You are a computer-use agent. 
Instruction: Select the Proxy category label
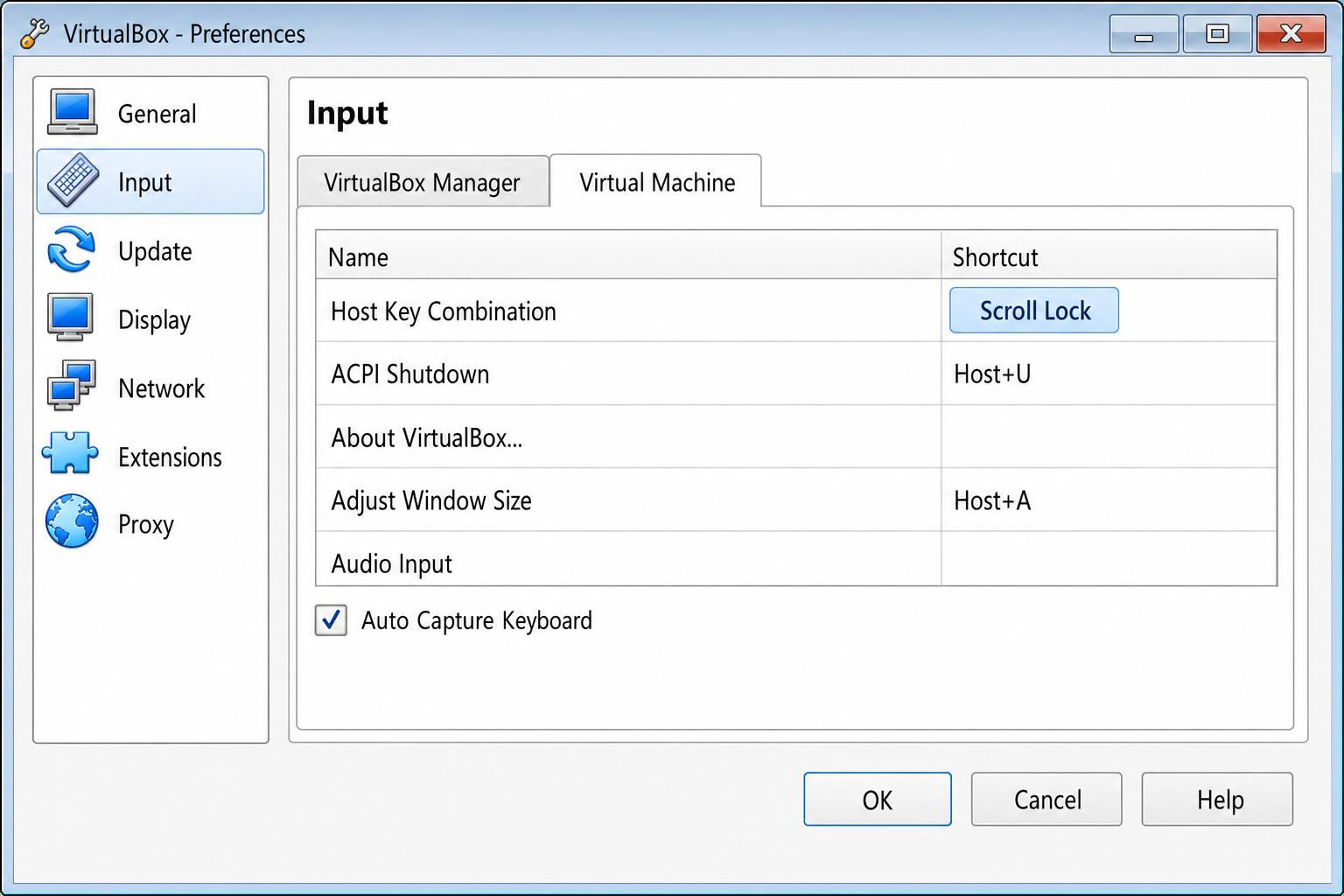[146, 525]
